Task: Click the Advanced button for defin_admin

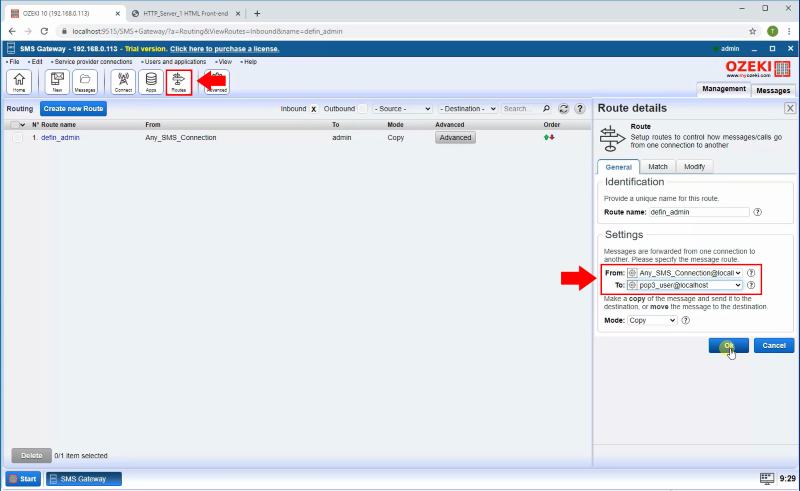Action: click(455, 137)
